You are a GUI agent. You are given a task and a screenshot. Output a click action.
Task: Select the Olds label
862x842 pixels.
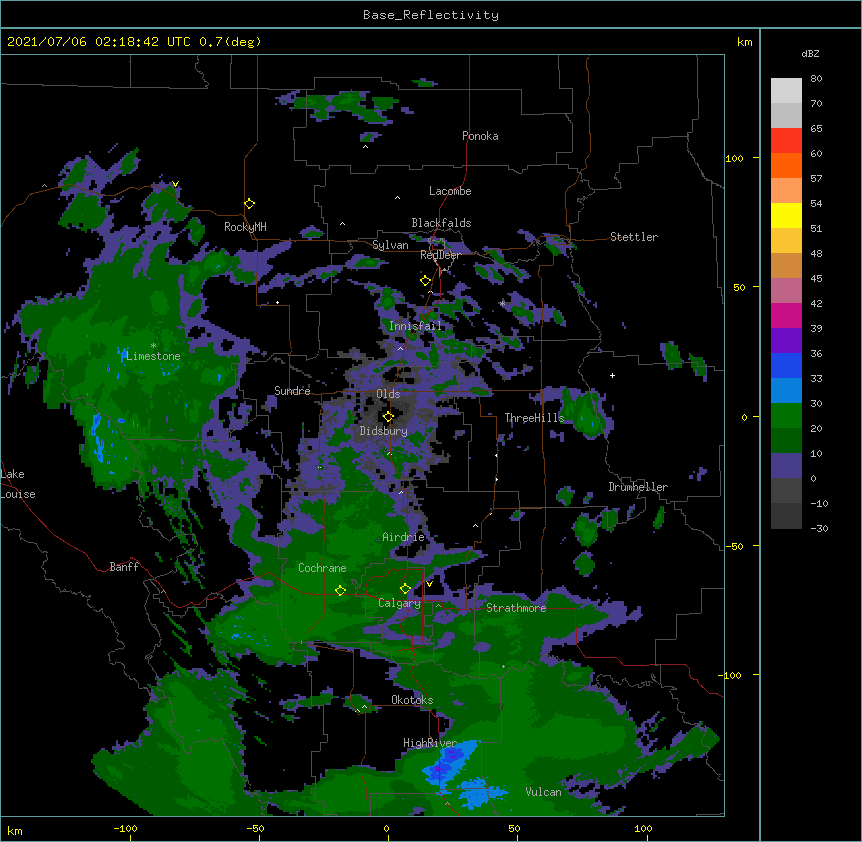point(388,394)
